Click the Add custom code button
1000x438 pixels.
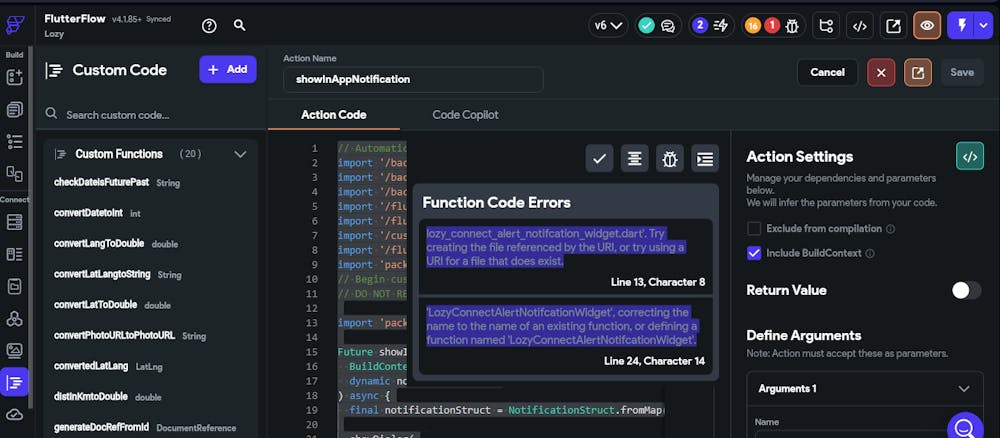coord(228,69)
